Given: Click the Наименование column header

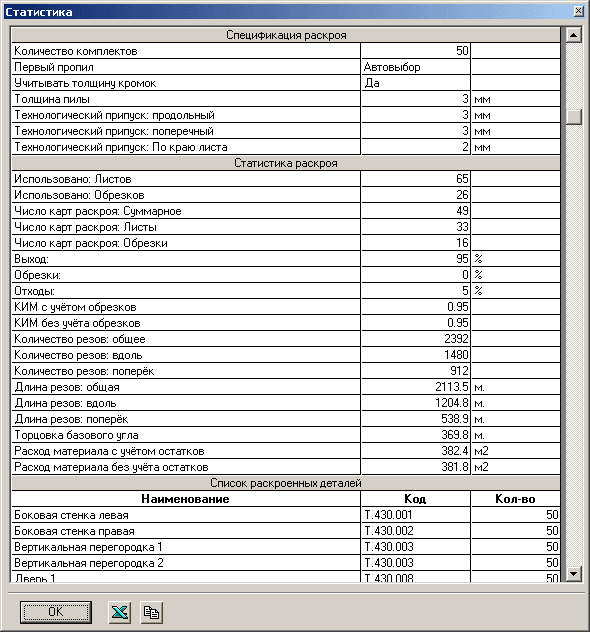Looking at the screenshot, I should coord(186,499).
